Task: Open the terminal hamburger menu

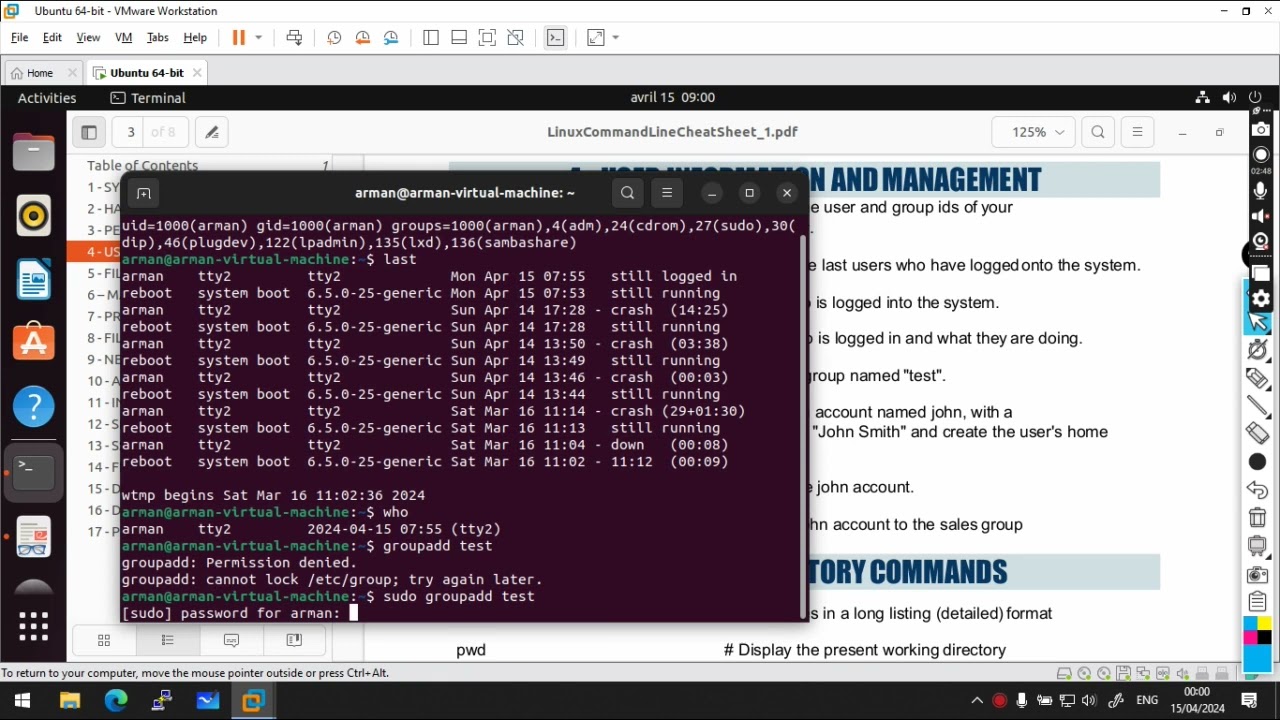Action: (x=667, y=193)
